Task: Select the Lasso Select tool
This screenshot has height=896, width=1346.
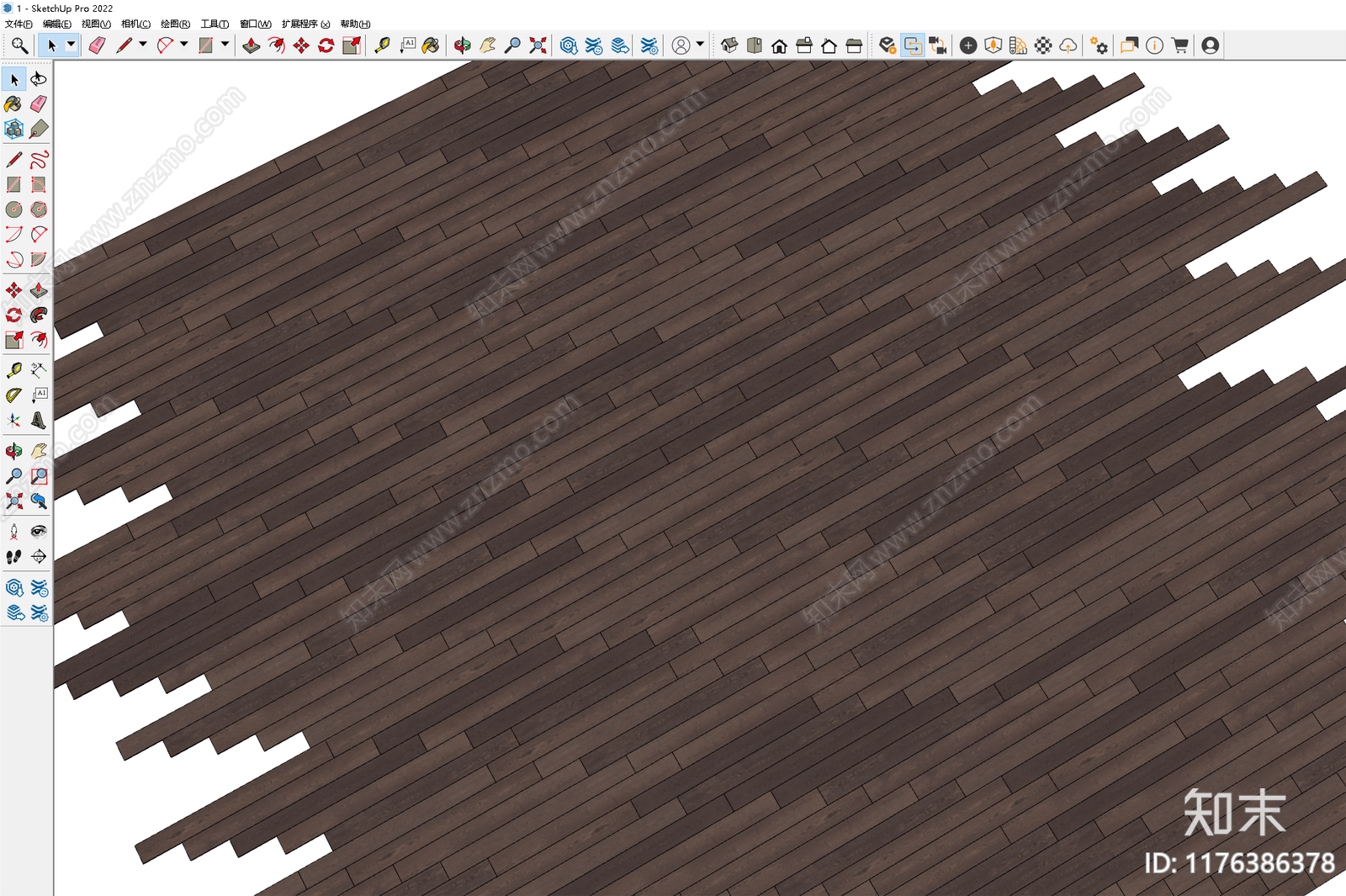Action: tap(39, 79)
